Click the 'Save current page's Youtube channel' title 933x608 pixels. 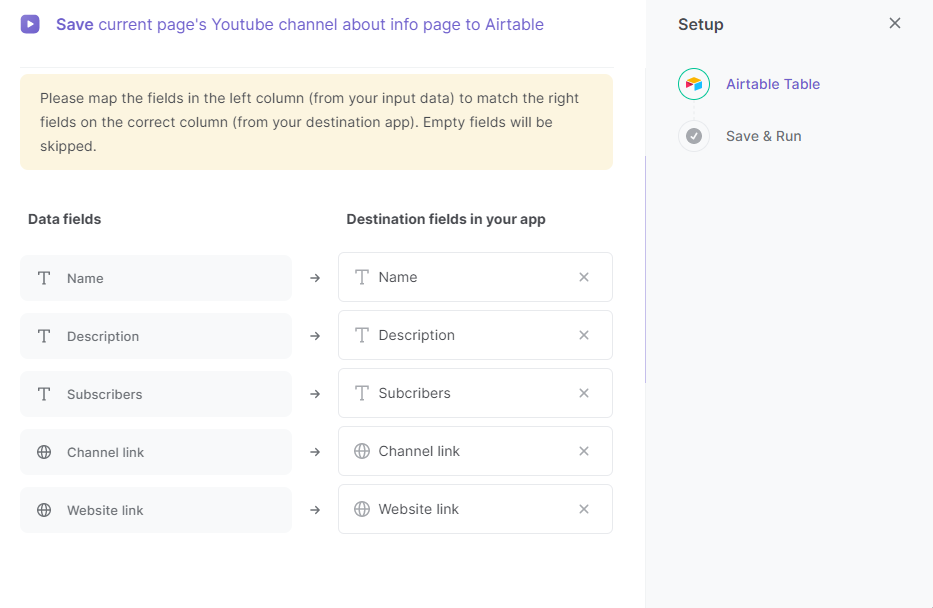pos(300,24)
